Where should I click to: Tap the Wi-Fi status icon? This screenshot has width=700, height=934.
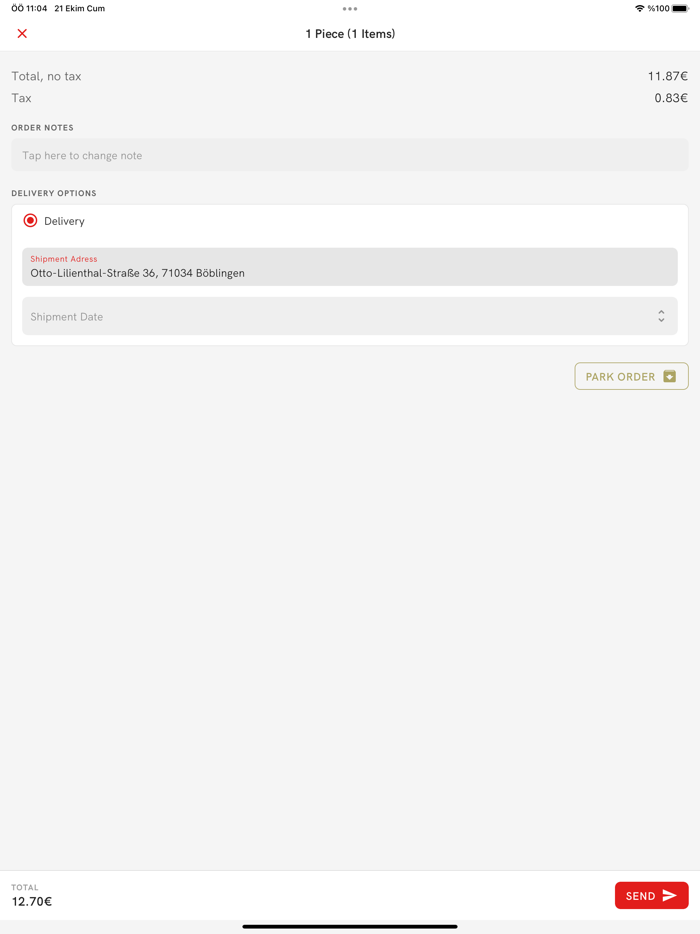click(x=639, y=8)
